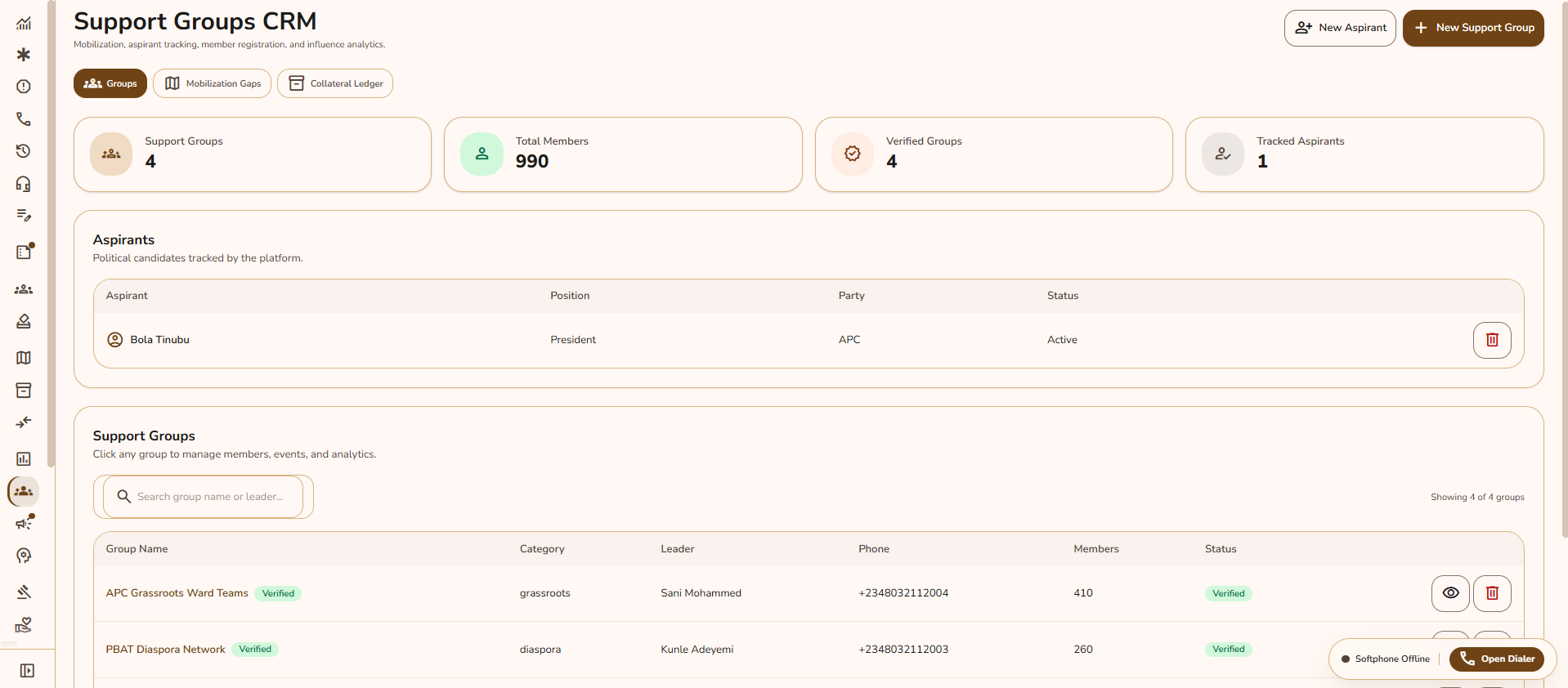1568x688 pixels.
Task: Click the Softphone Offline status
Action: pyautogui.click(x=1386, y=659)
